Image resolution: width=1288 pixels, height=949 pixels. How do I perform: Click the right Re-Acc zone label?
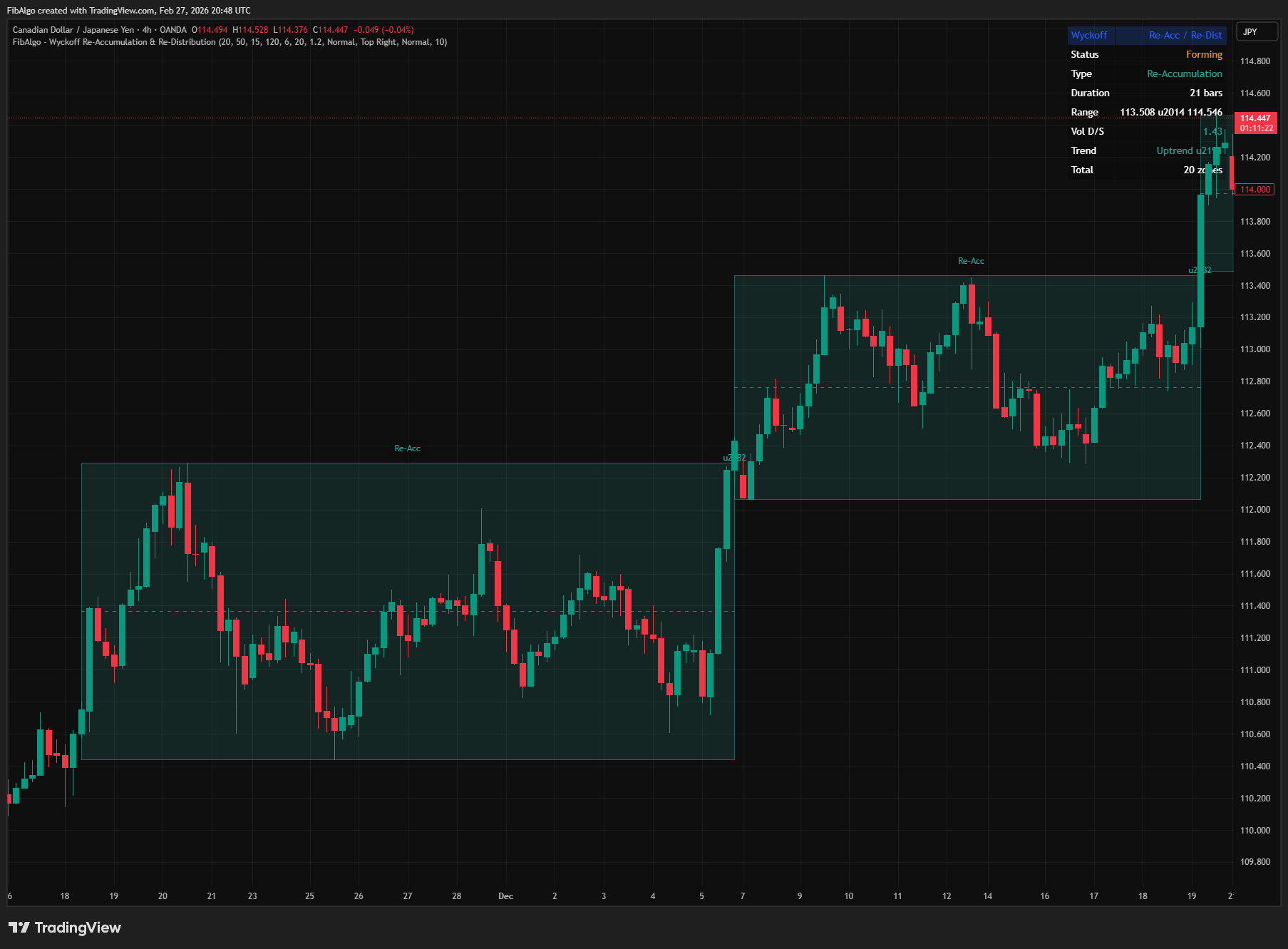971,261
